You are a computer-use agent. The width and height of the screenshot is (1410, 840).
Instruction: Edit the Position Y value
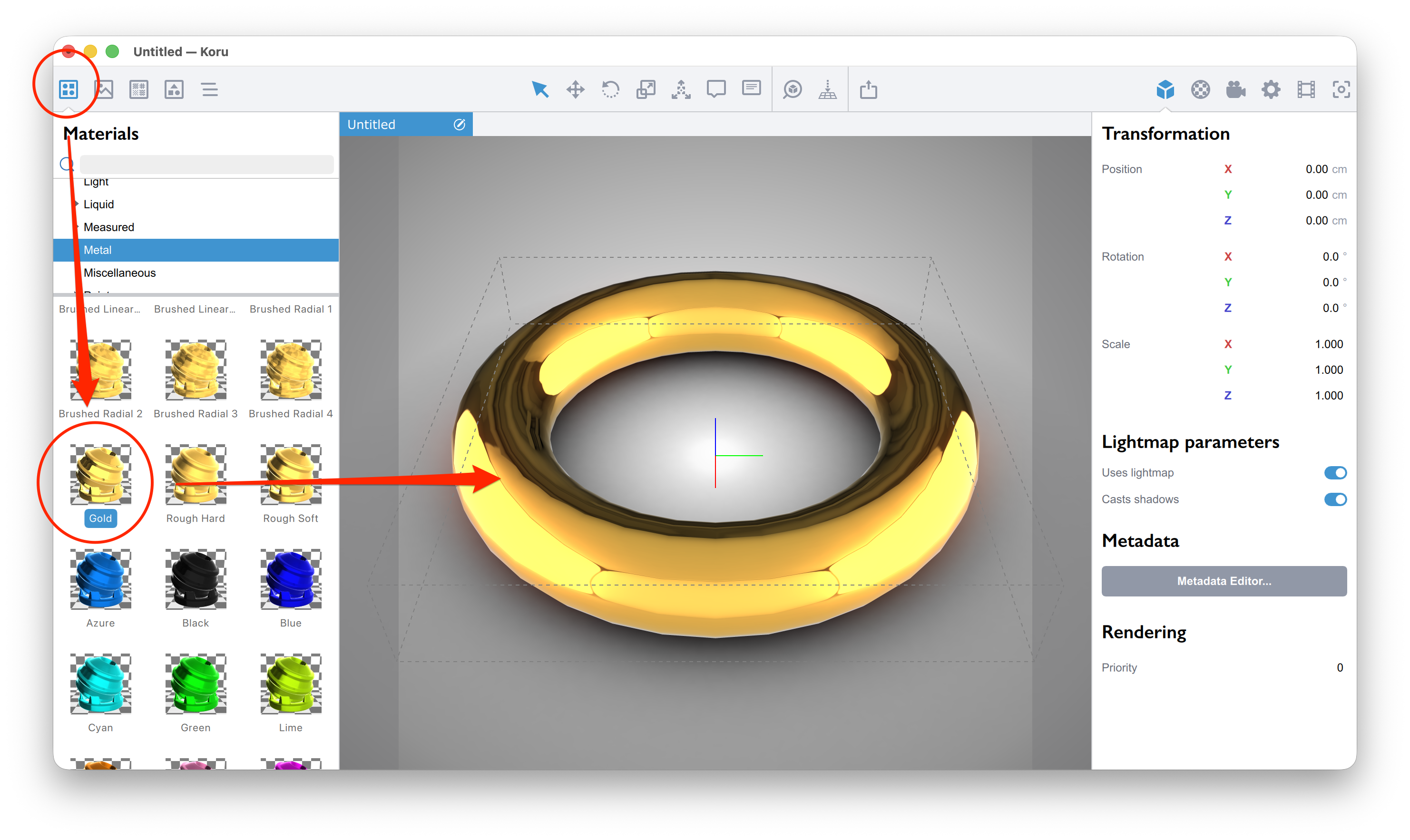(1316, 195)
